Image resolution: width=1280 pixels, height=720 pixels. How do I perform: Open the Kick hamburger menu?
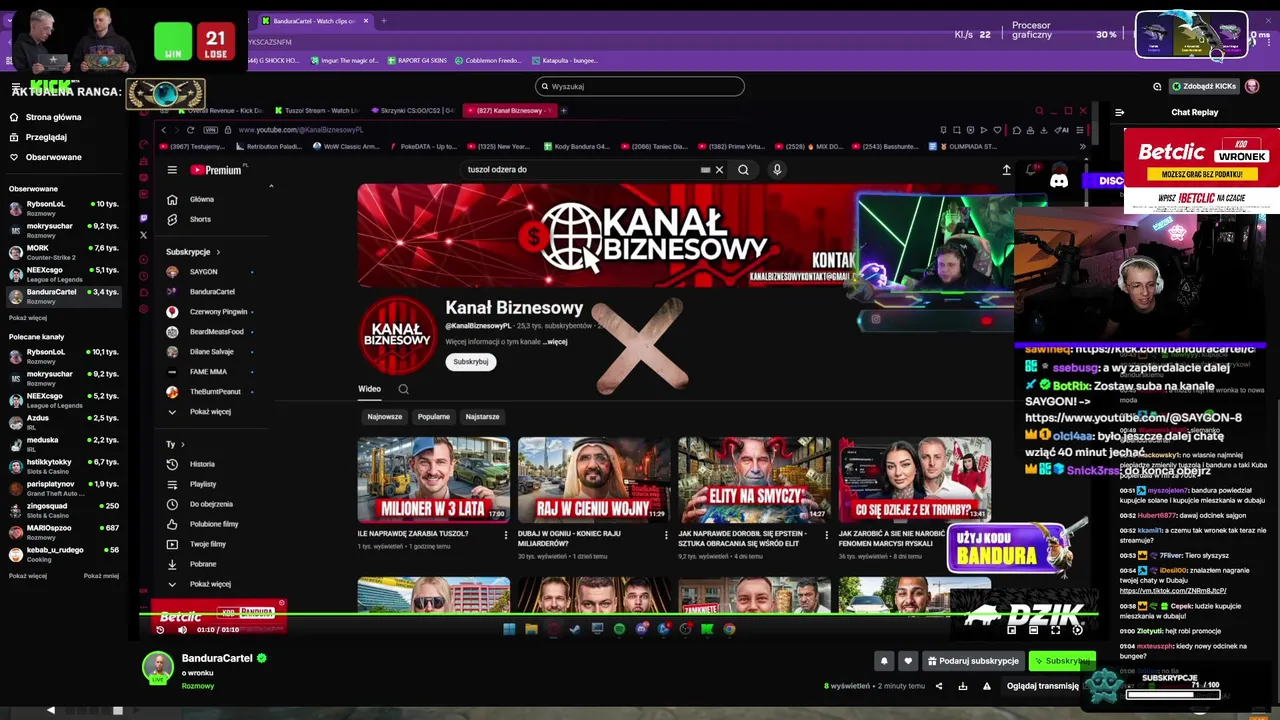click(x=14, y=87)
